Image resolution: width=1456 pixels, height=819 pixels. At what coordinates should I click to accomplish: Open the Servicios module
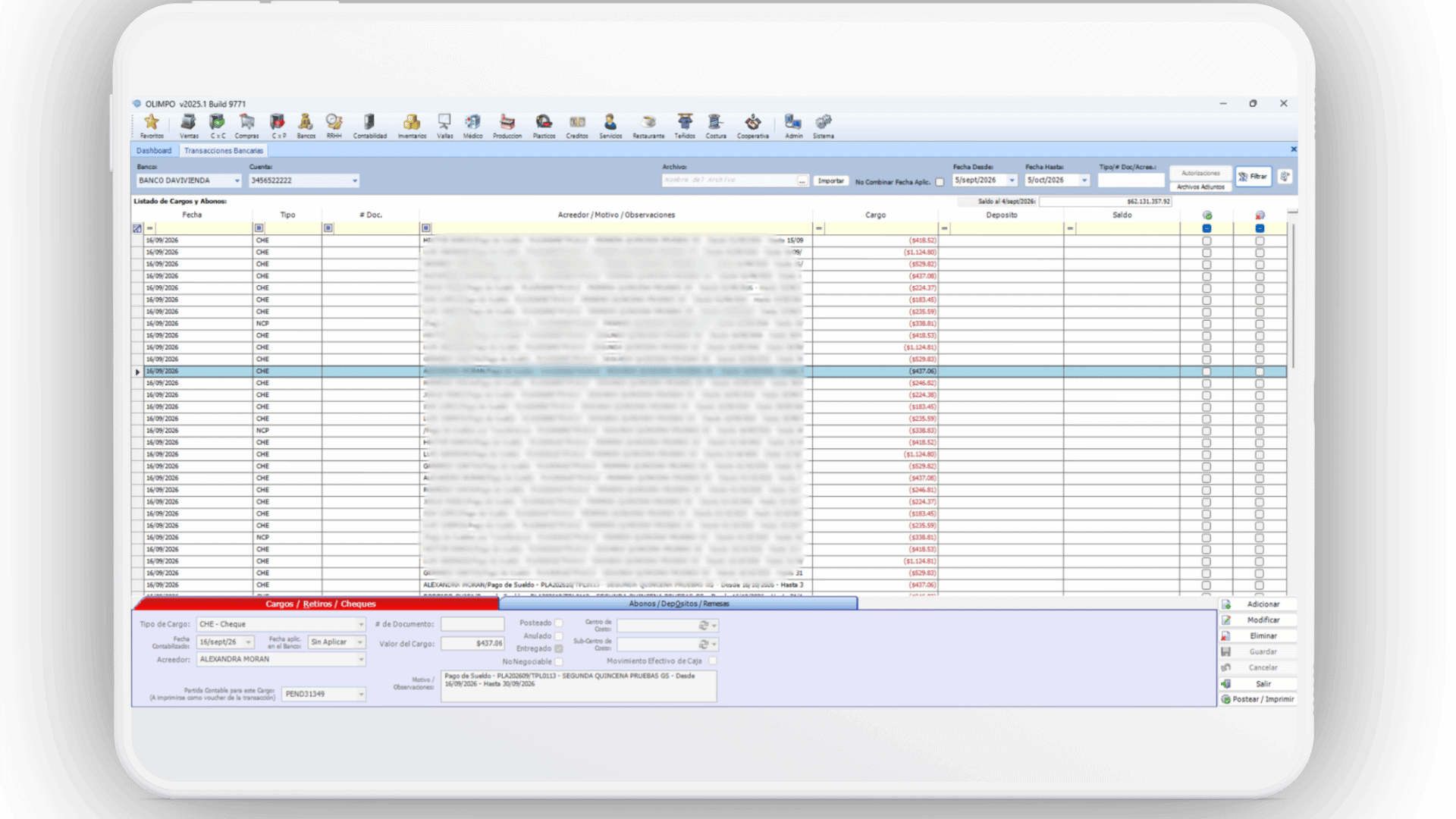[610, 126]
